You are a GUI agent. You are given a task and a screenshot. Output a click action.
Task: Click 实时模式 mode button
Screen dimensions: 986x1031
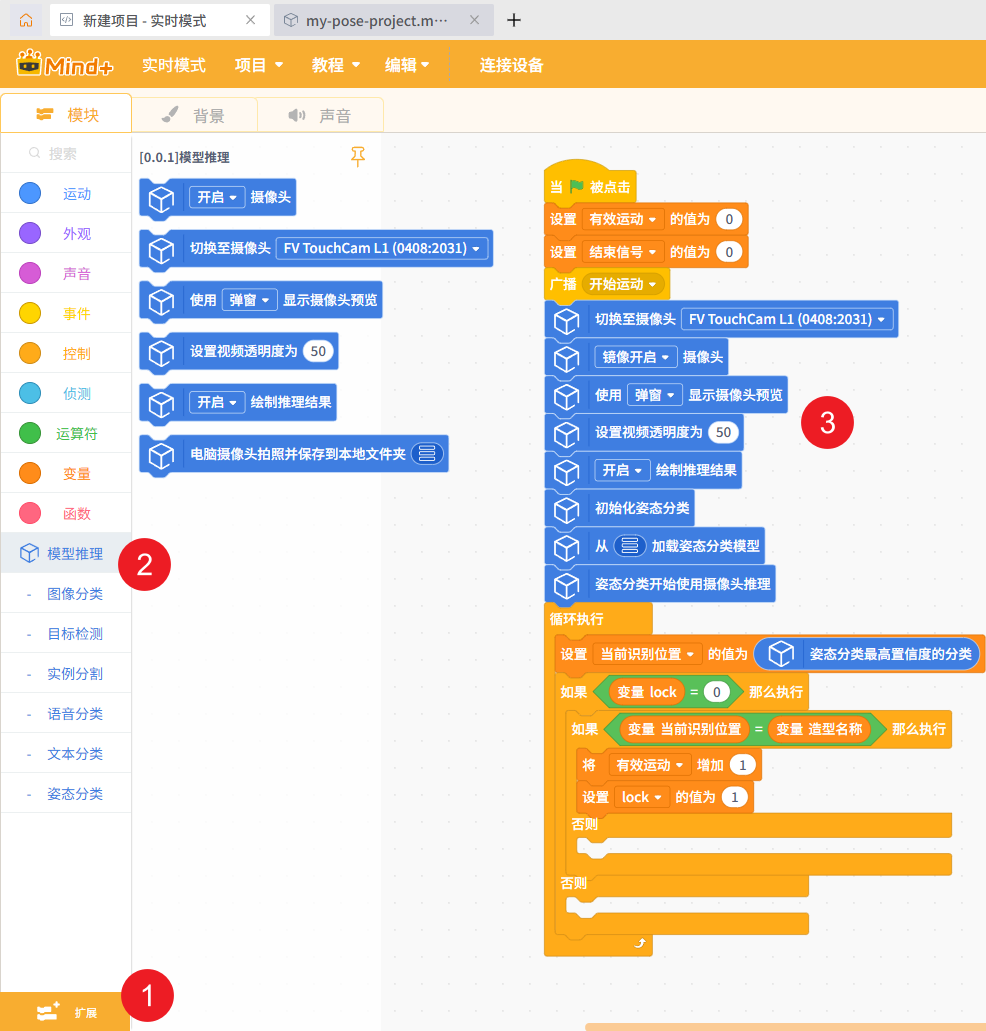pos(174,65)
